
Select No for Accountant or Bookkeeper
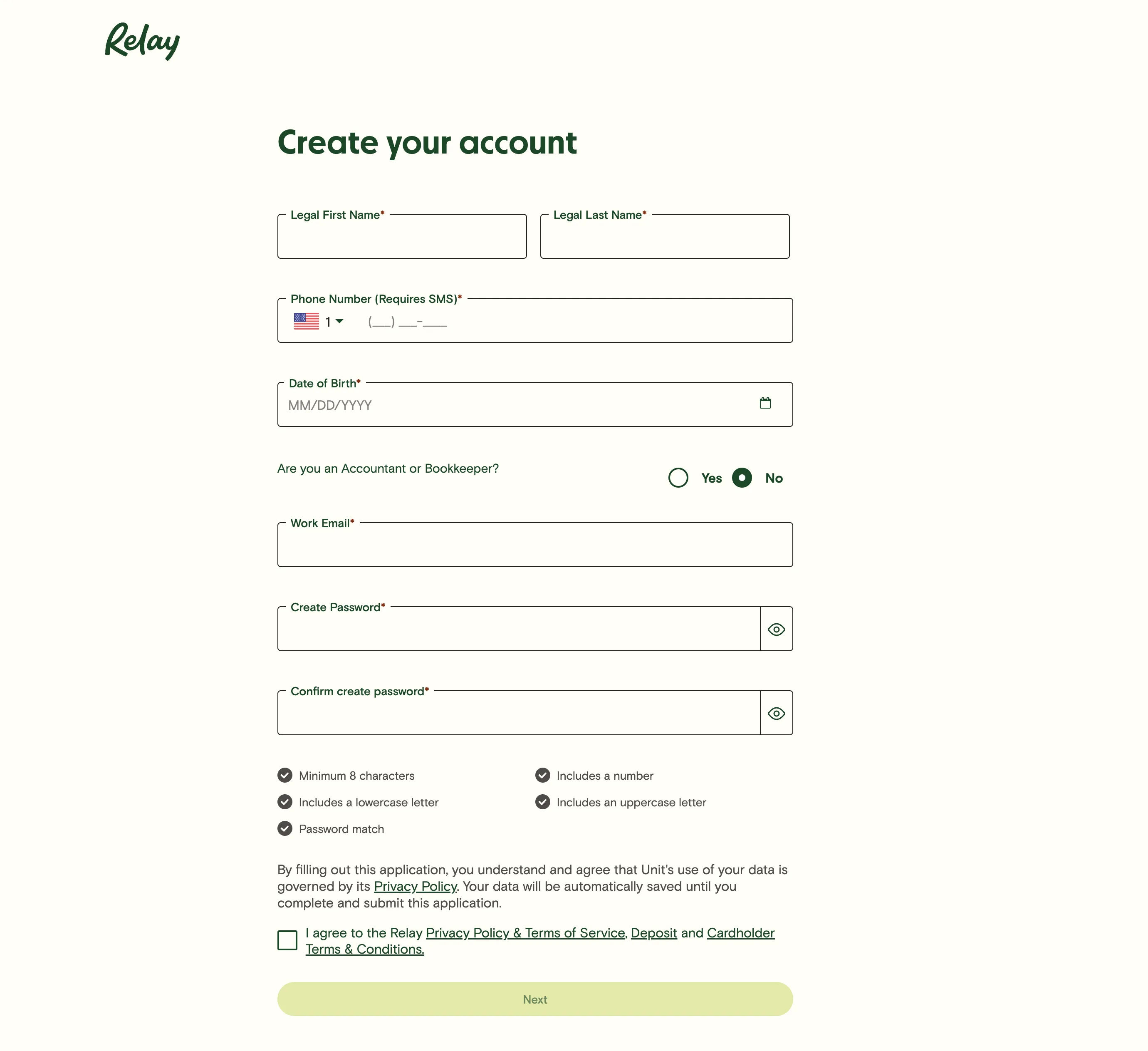click(x=742, y=478)
